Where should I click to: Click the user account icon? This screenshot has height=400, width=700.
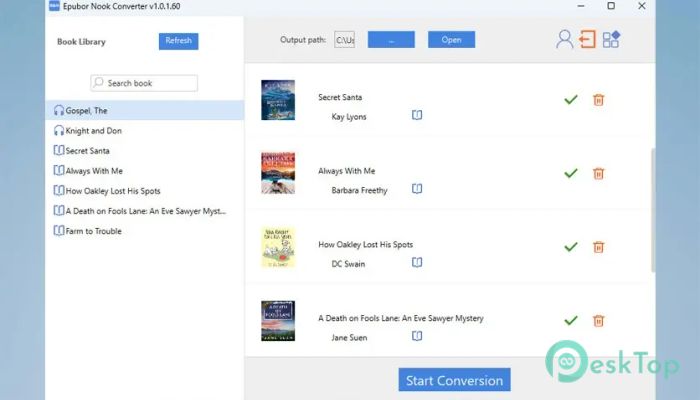(564, 39)
